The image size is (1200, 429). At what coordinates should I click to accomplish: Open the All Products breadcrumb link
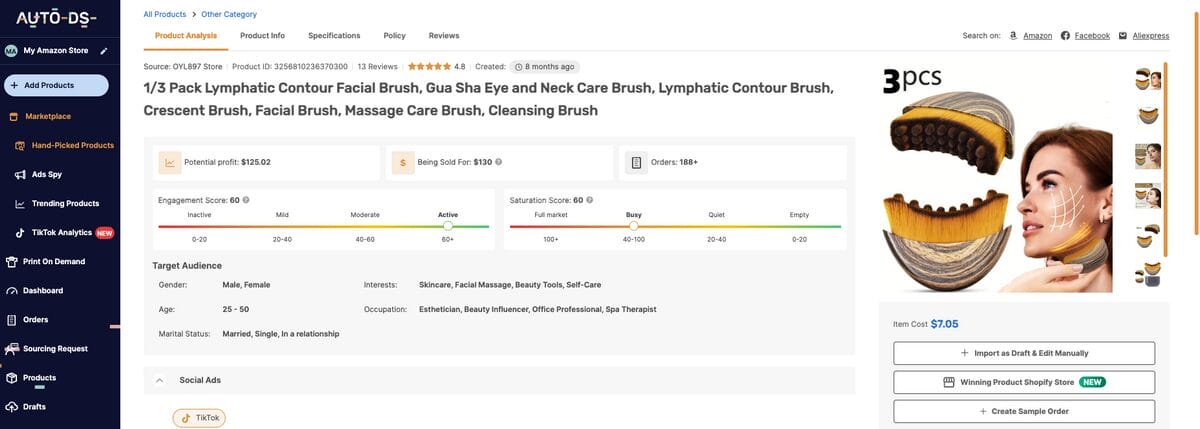click(x=165, y=14)
